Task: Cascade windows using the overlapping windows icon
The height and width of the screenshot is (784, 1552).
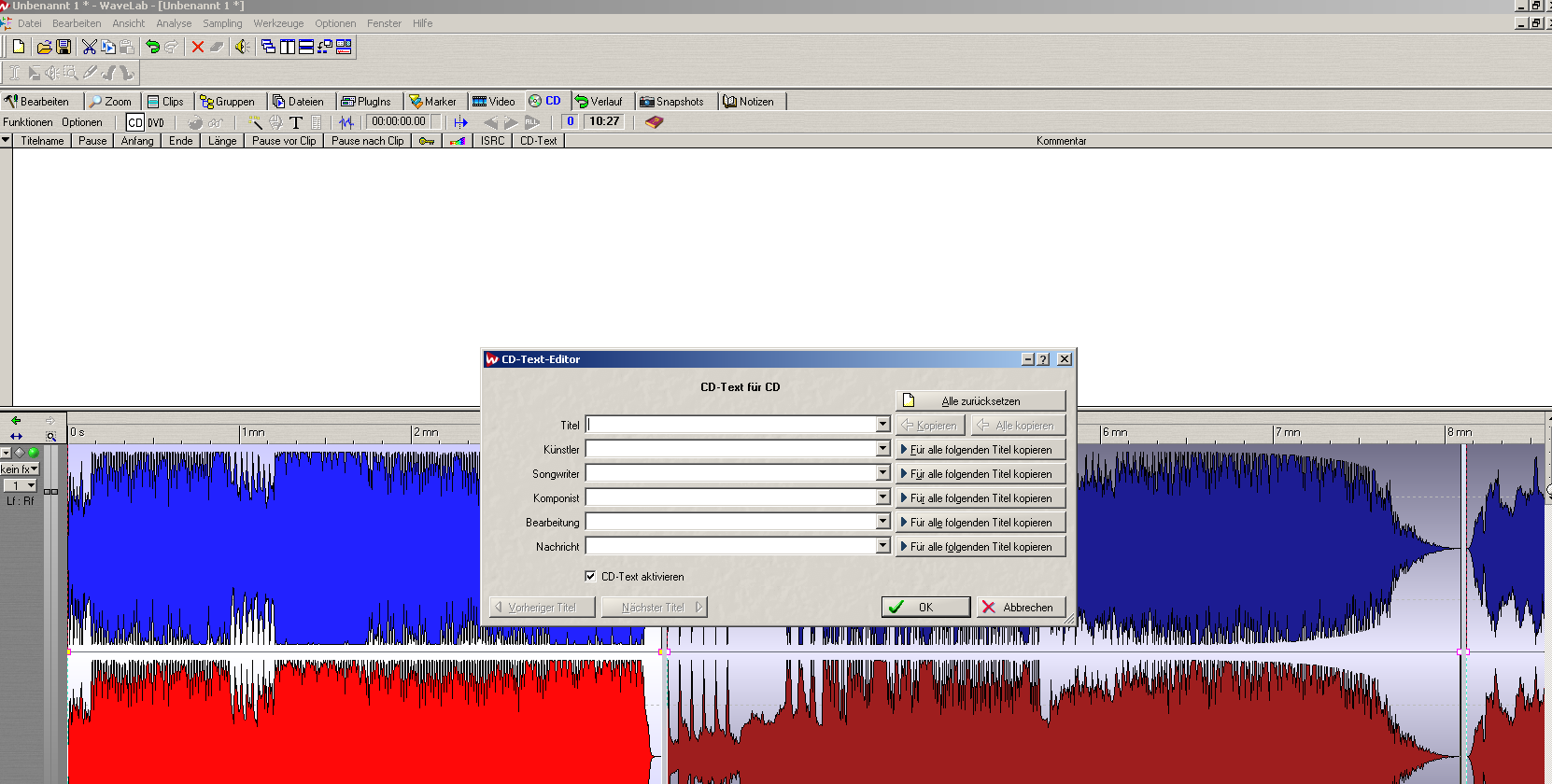Action: tap(268, 47)
